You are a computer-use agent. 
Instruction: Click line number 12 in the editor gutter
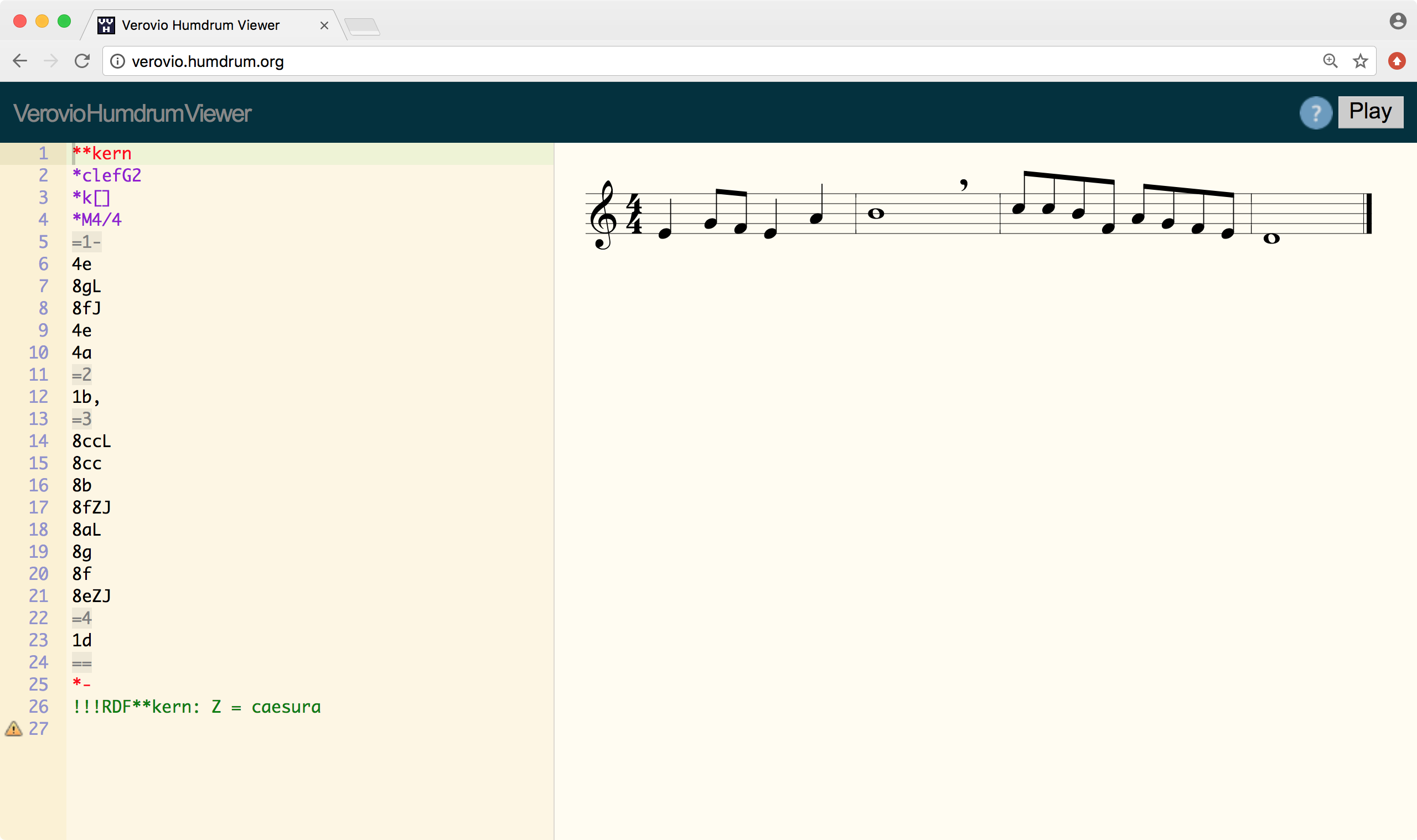(x=39, y=396)
